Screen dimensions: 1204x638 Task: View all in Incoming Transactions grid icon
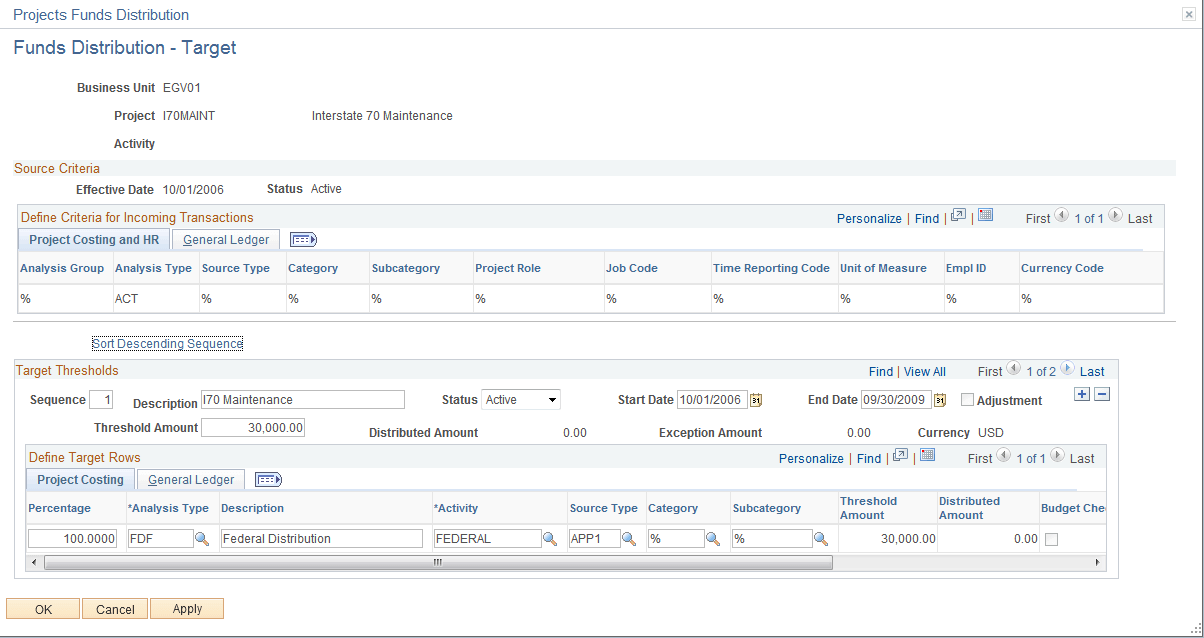958,216
